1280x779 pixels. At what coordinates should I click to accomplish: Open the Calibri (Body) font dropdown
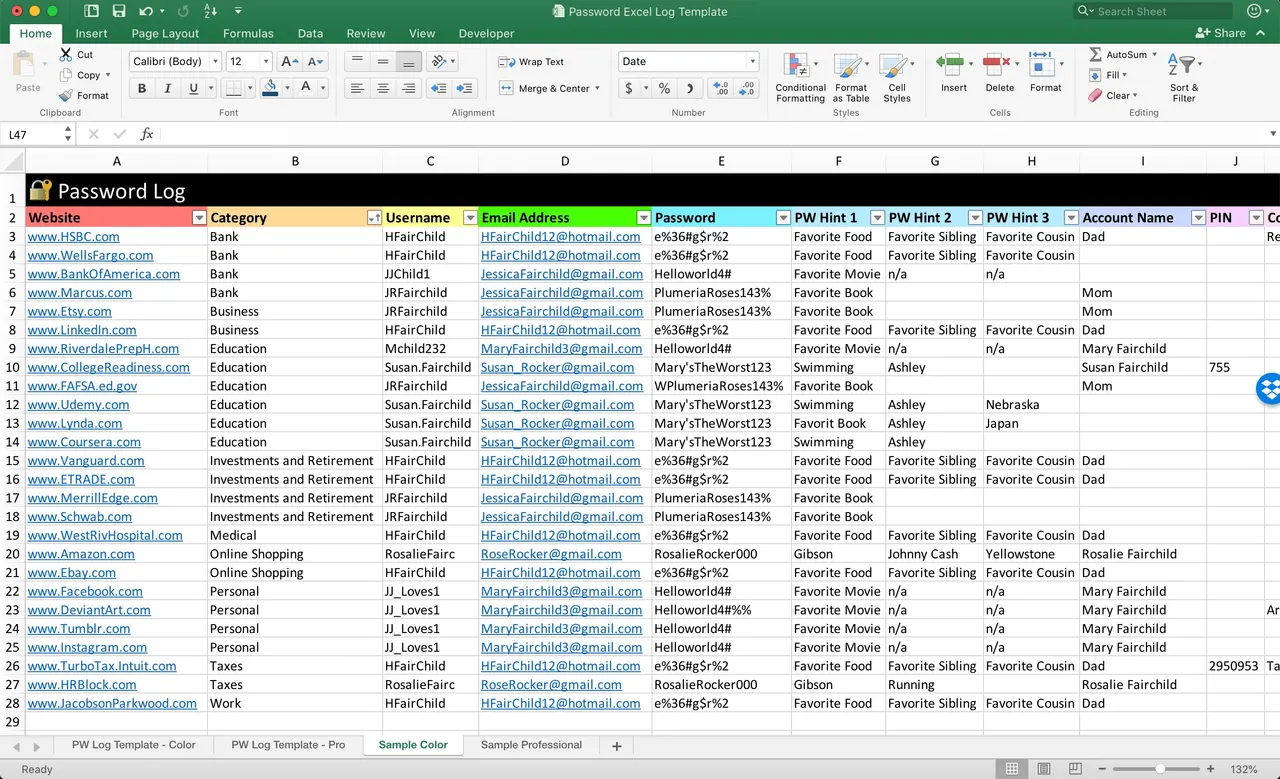(x=215, y=62)
